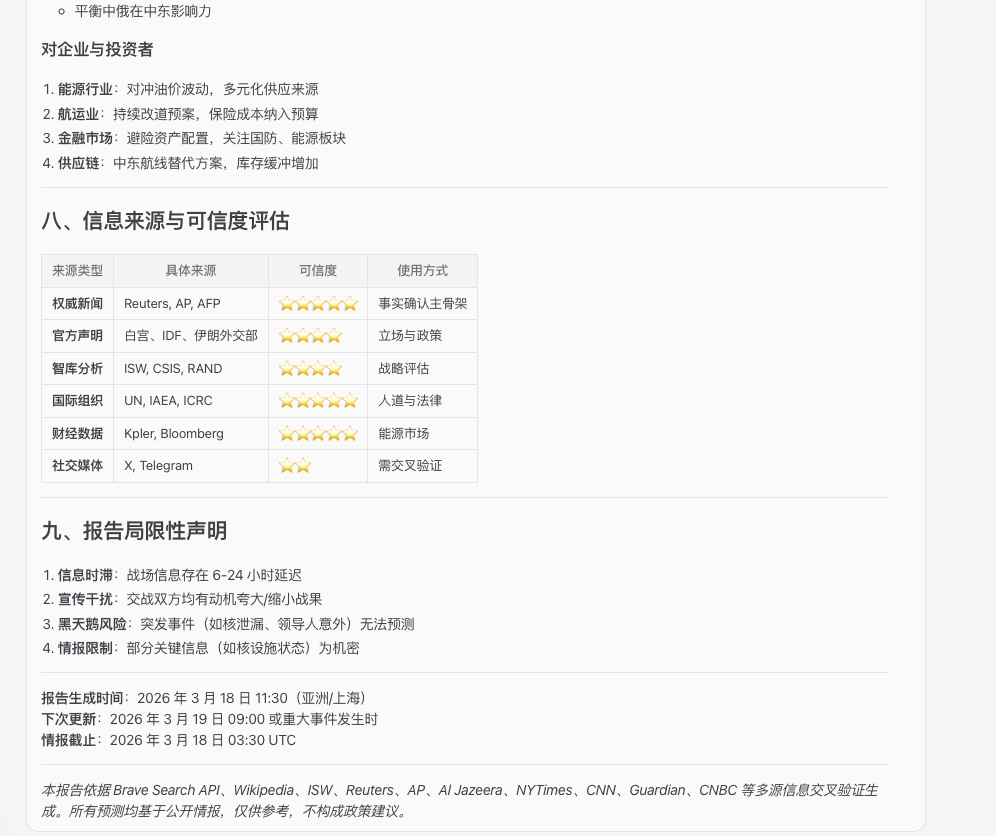This screenshot has height=836, width=996.
Task: Click the 能源行业 bold label
Action: coord(85,89)
